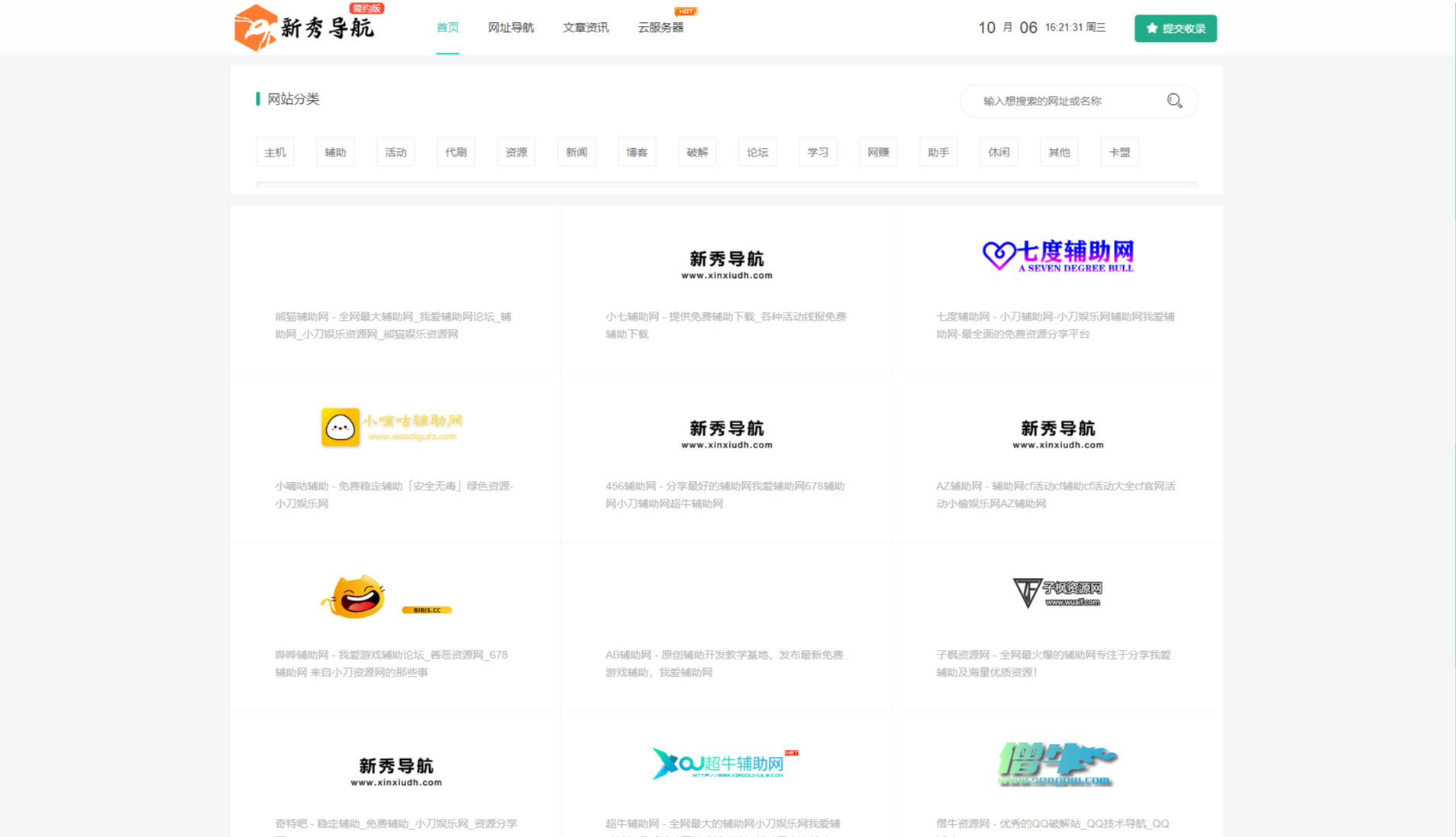Click the 新秀导航 site logo
1456x837 pixels.
coord(305,27)
